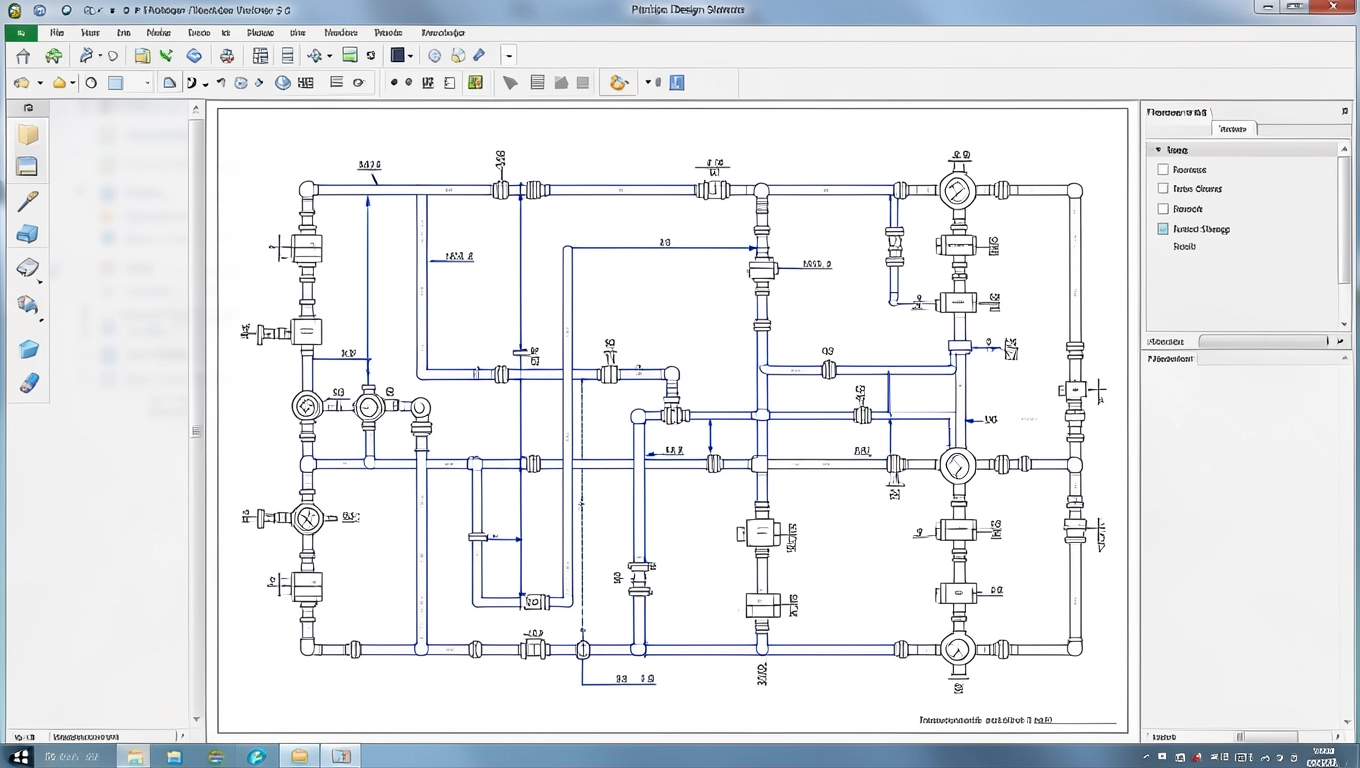Image resolution: width=1360 pixels, height=768 pixels.
Task: Click the blue chart icon at toolbar end
Action: tap(677, 83)
